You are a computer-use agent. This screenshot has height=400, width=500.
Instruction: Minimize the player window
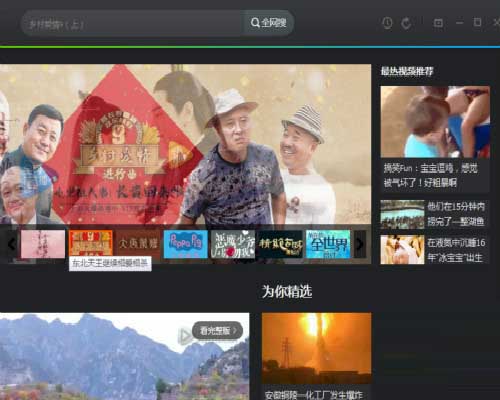(460, 23)
